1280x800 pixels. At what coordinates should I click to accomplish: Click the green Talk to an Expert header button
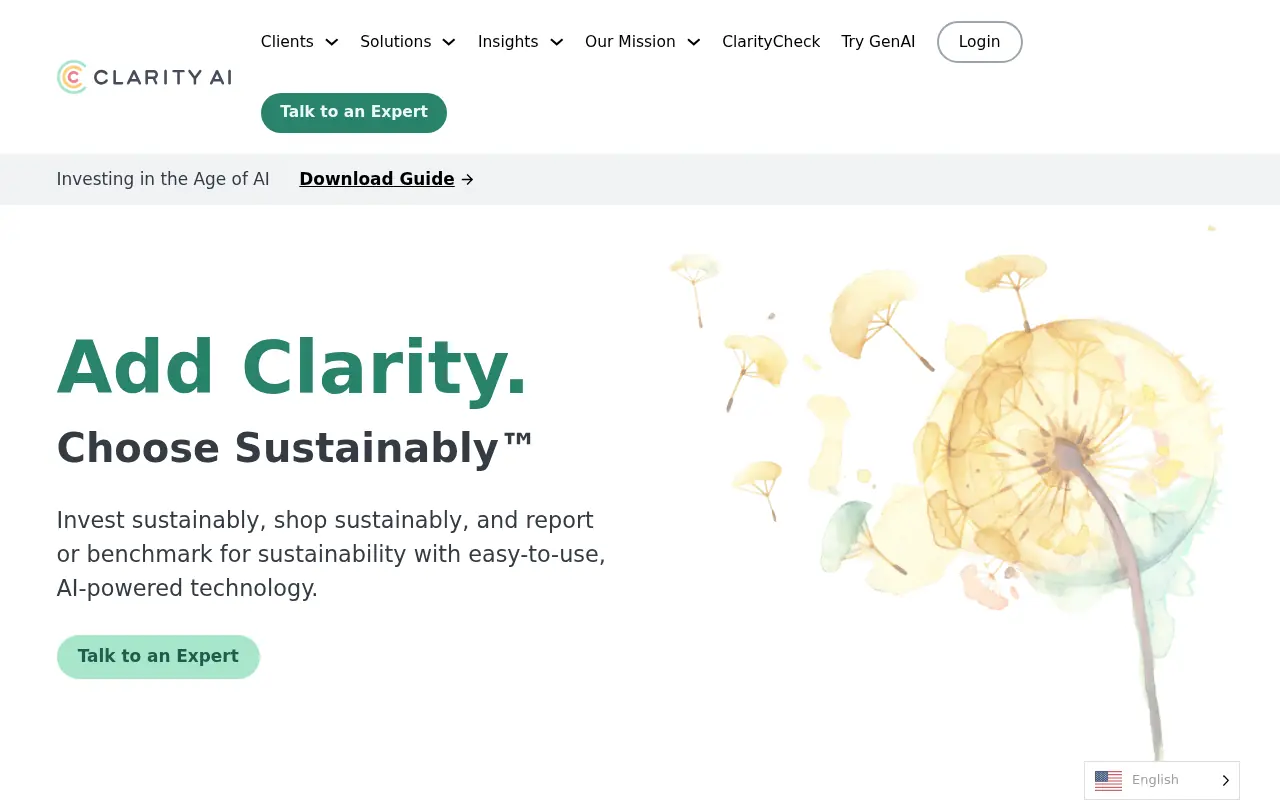point(353,112)
